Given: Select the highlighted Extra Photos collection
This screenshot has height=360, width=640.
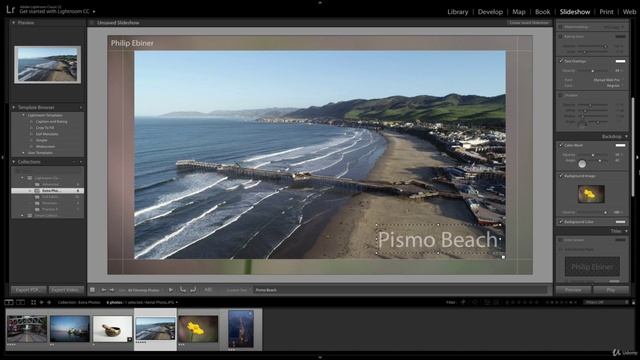Looking at the screenshot, I should [x=47, y=191].
